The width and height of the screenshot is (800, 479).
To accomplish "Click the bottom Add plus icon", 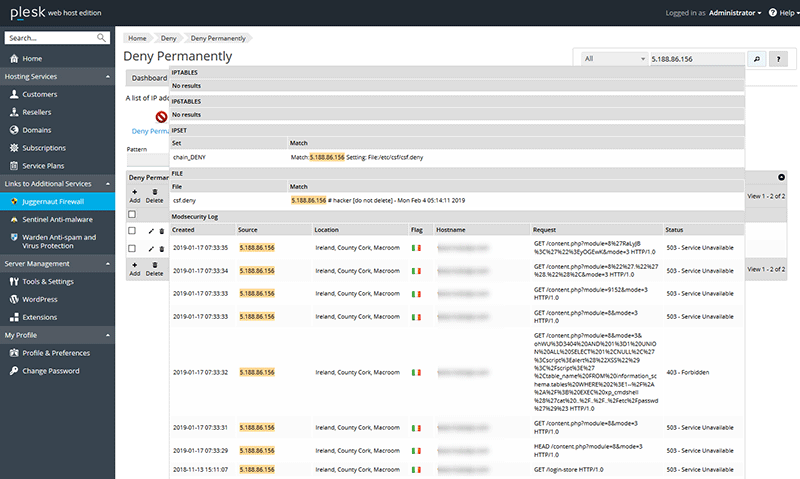I will 135,265.
